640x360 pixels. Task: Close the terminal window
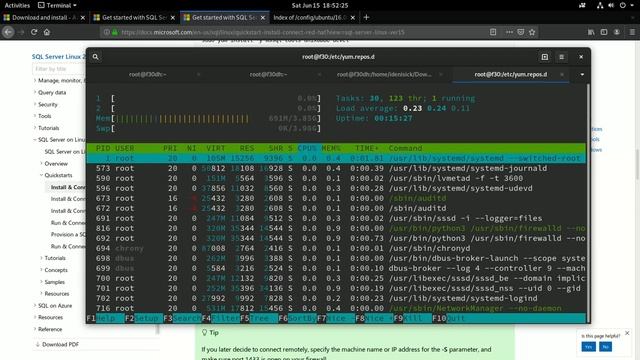coord(581,57)
